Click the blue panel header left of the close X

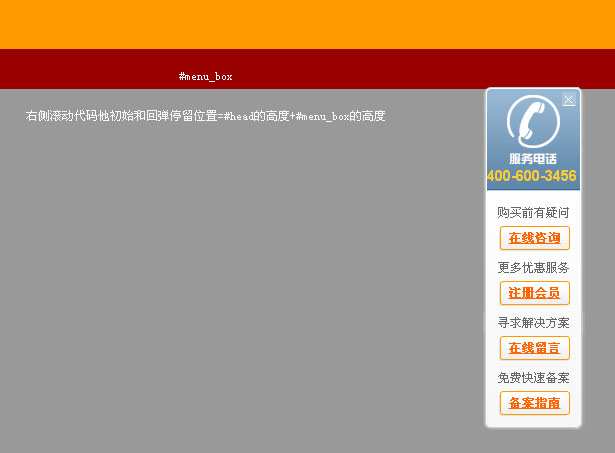500,100
